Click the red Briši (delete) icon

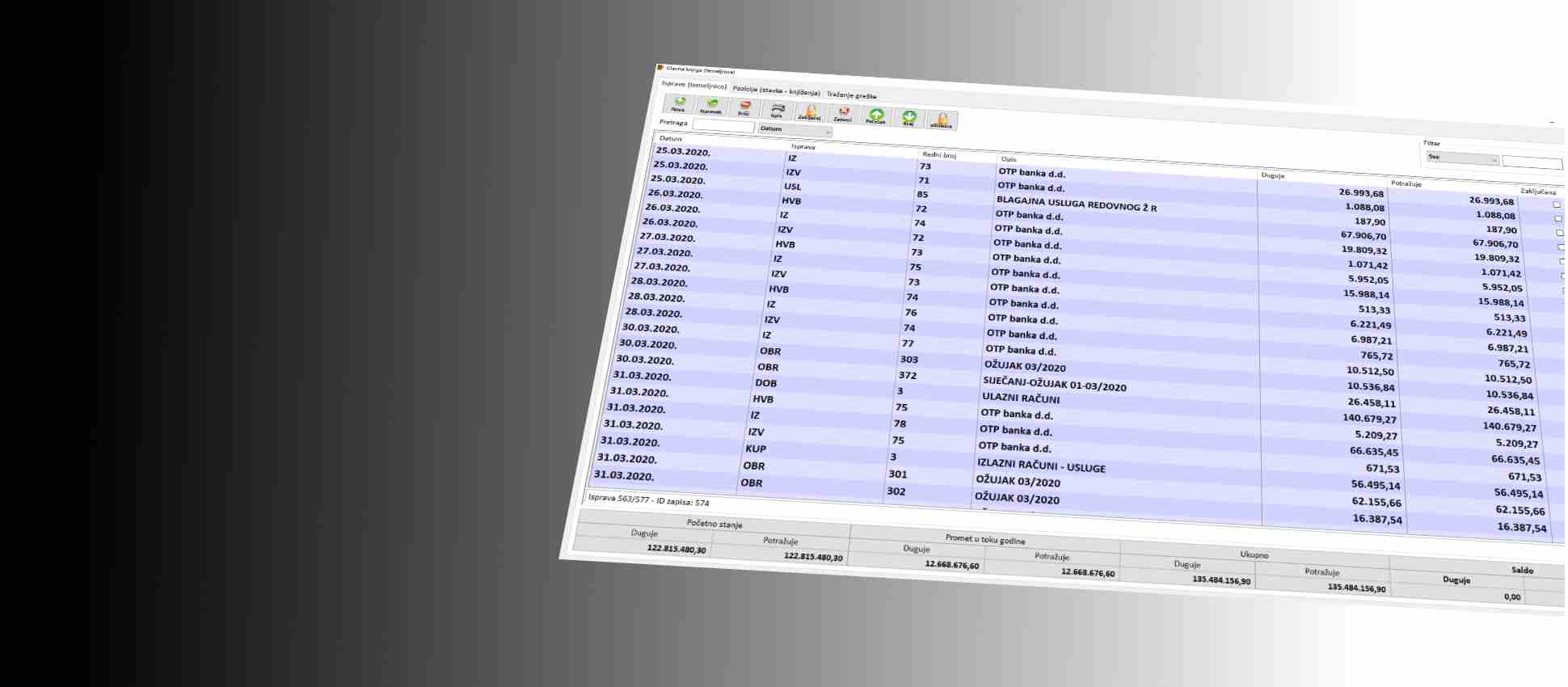[x=744, y=108]
